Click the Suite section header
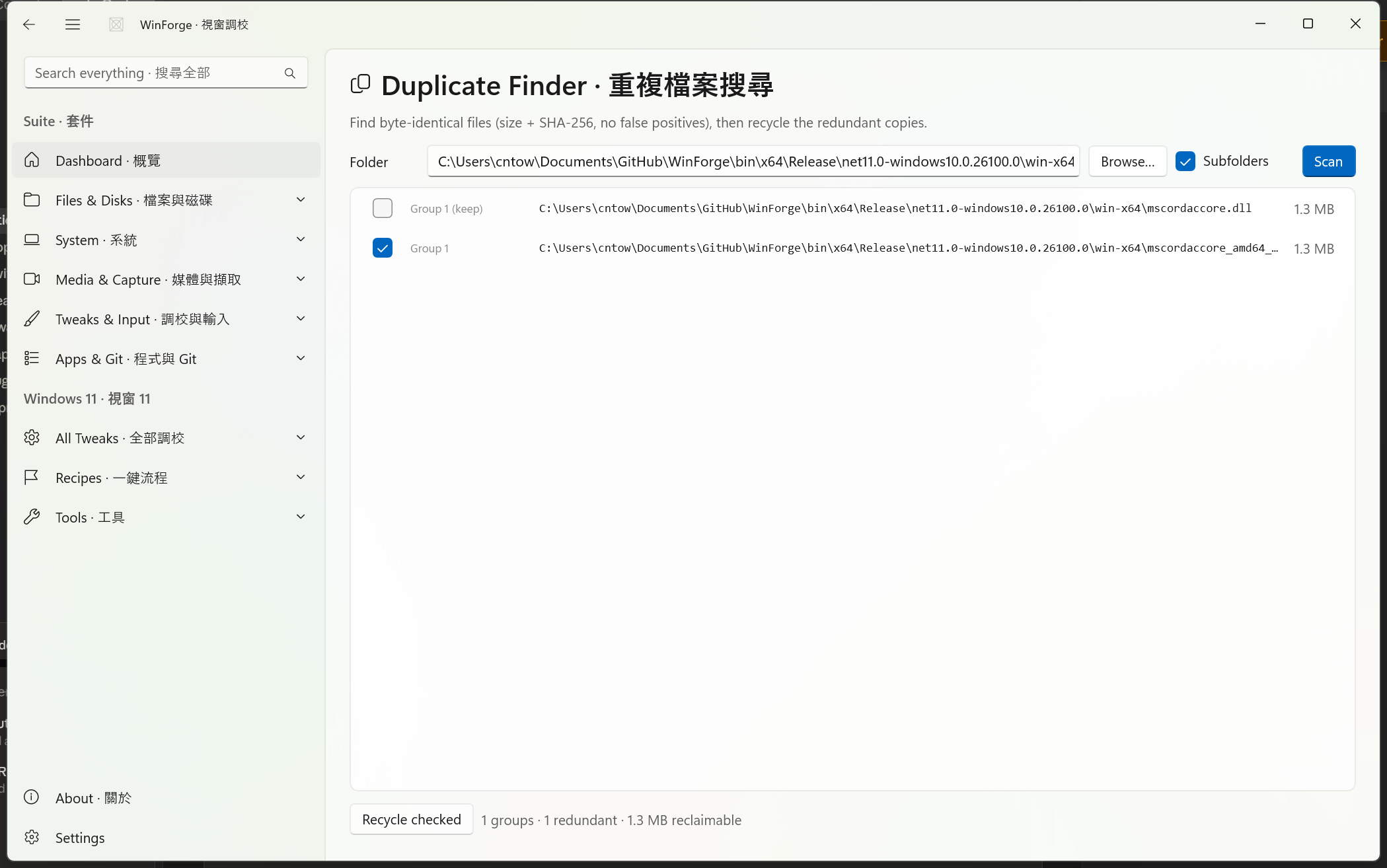The image size is (1387, 868). [58, 121]
